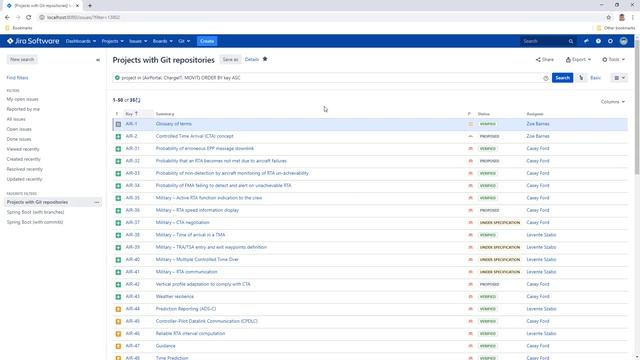Open the Export dropdown
The image size is (640, 360).
coord(578,60)
